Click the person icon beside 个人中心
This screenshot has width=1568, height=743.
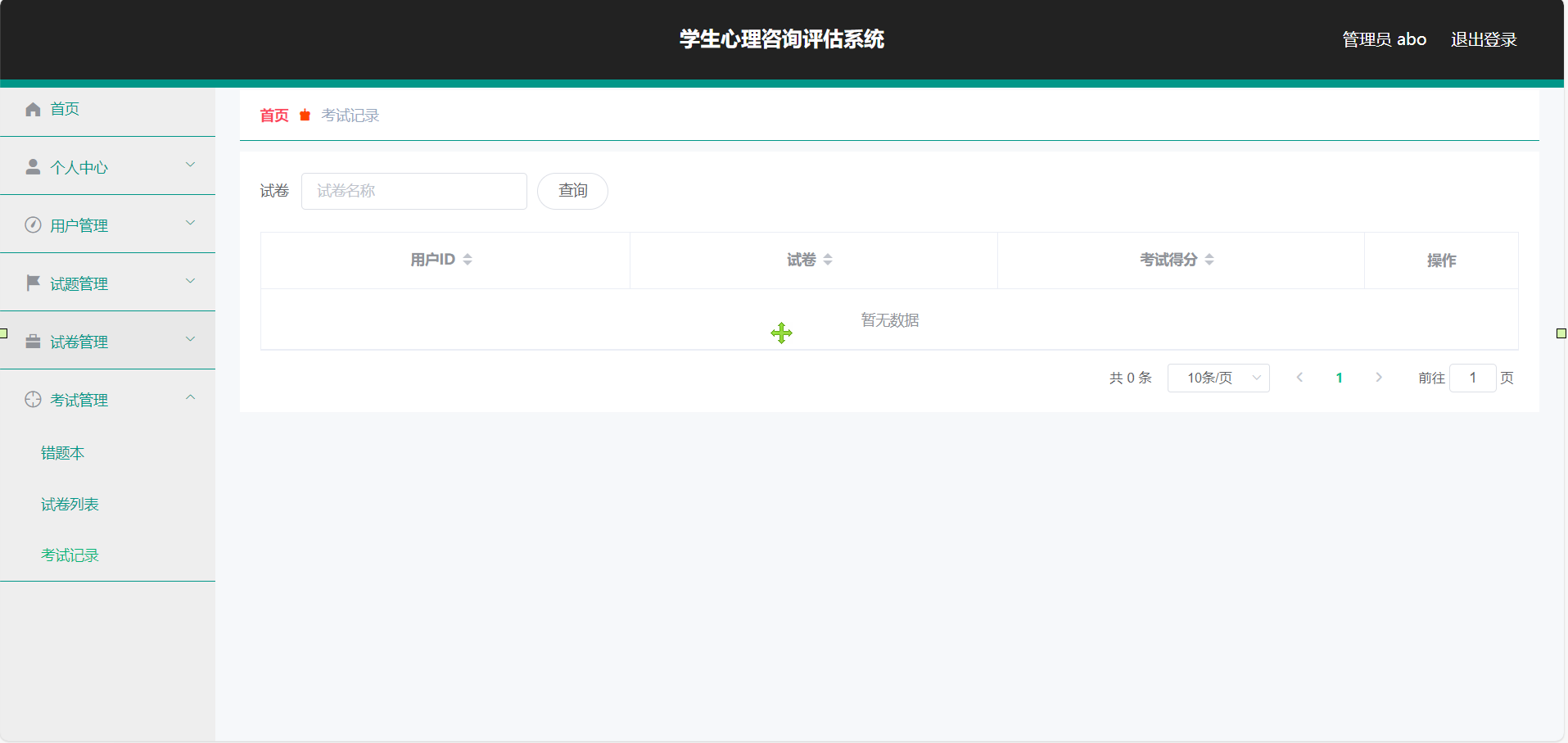(x=33, y=167)
